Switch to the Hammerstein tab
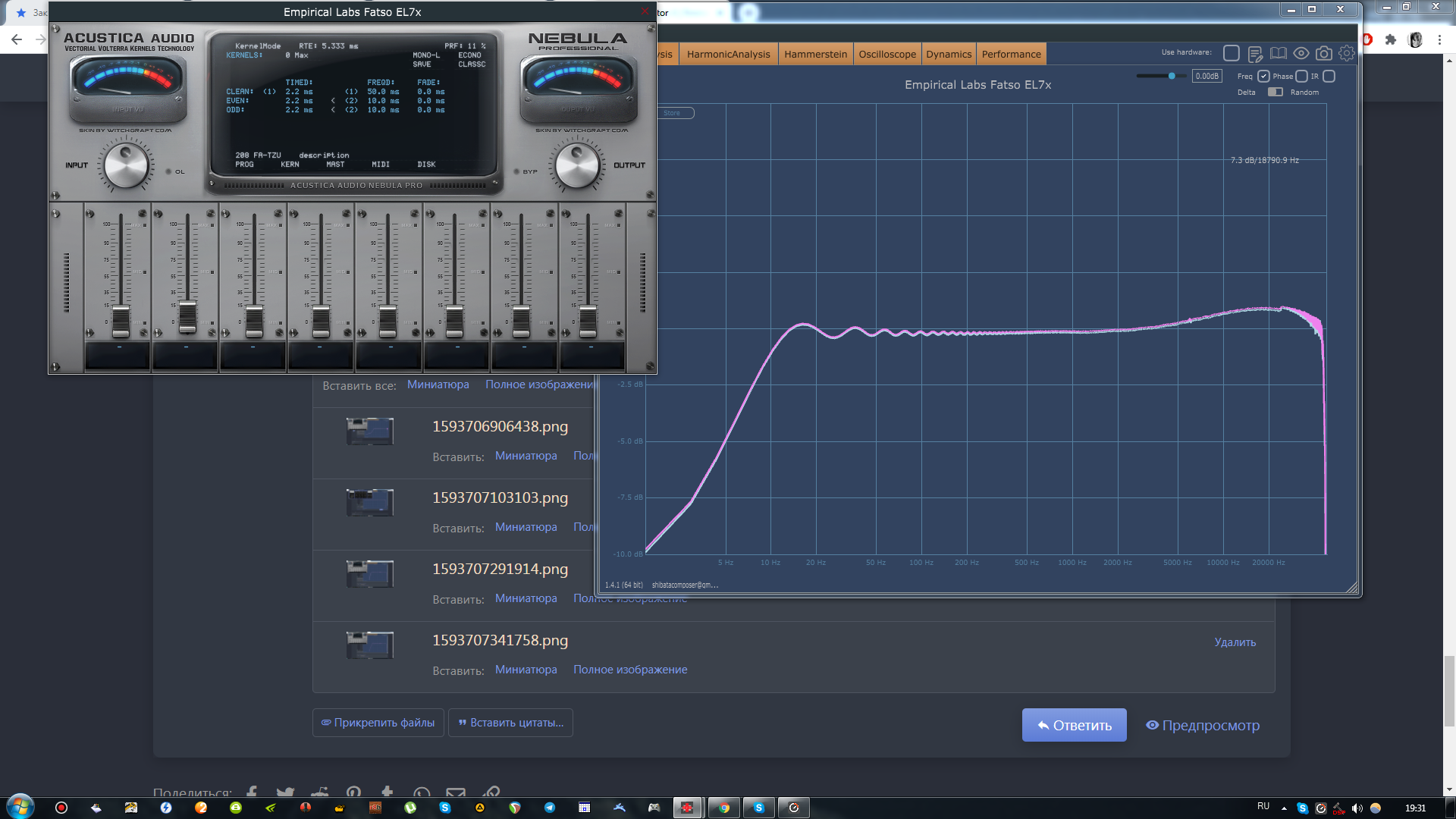Screen dimensions: 1456x819 pos(815,54)
